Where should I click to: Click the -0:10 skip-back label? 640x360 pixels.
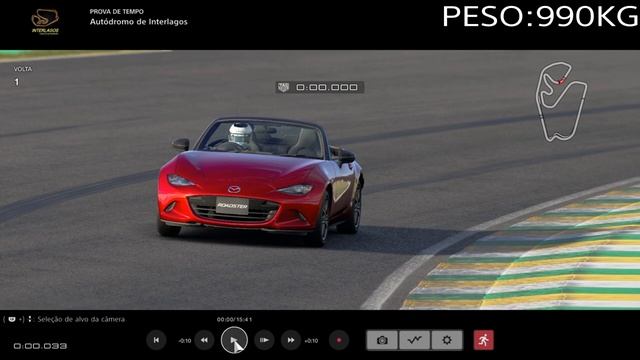(184, 340)
